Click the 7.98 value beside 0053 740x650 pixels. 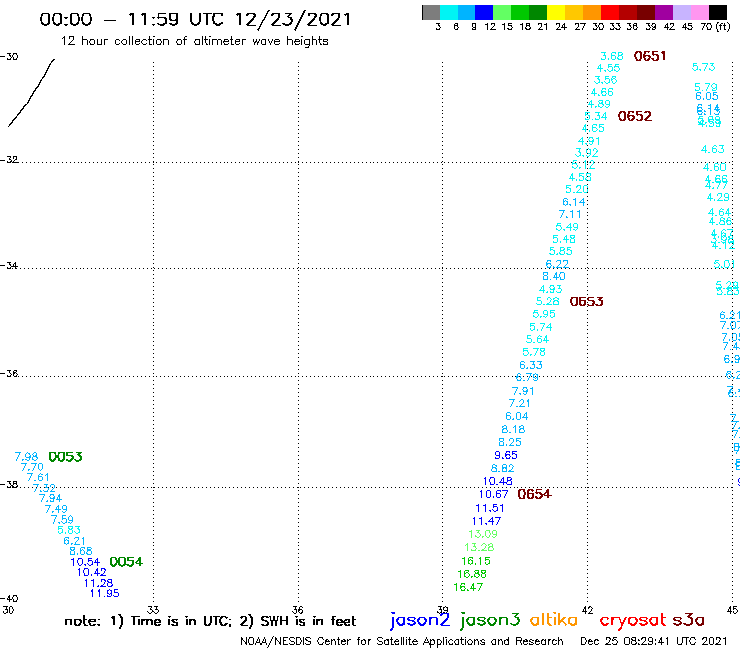[26, 457]
